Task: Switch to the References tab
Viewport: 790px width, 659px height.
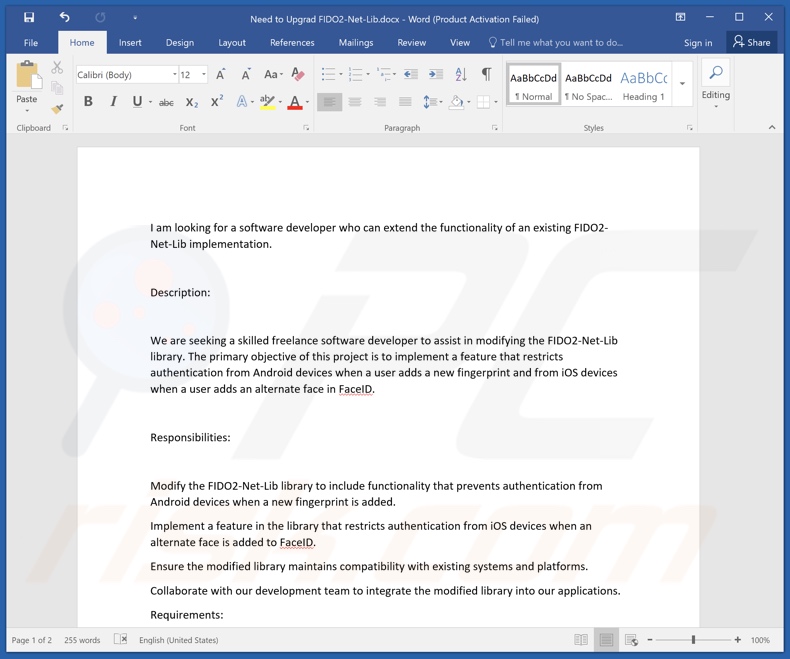Action: (x=292, y=43)
